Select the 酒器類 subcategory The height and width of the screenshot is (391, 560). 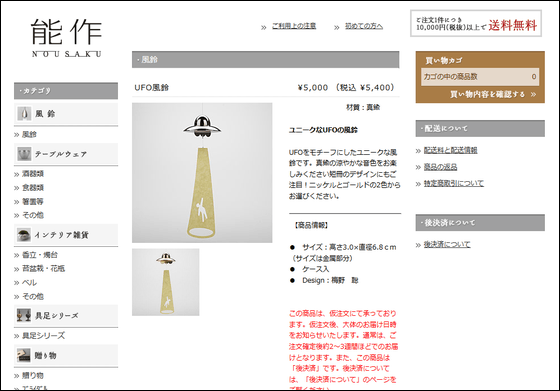coord(33,174)
